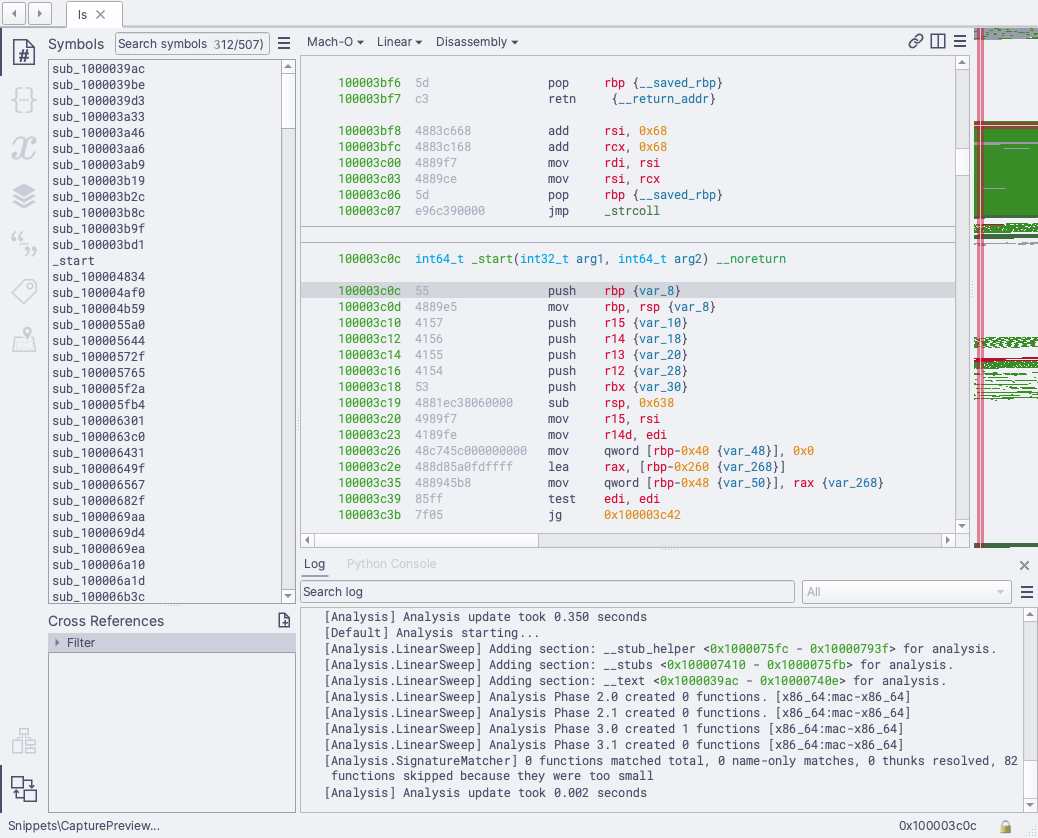Expand the Cross References Filter
The image size is (1038, 838).
(x=58, y=643)
